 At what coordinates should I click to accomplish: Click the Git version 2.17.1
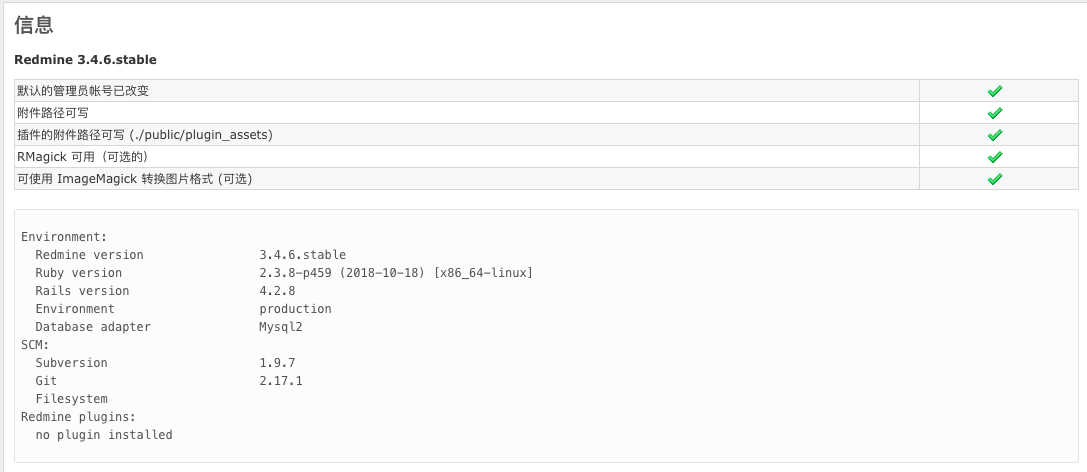click(281, 381)
